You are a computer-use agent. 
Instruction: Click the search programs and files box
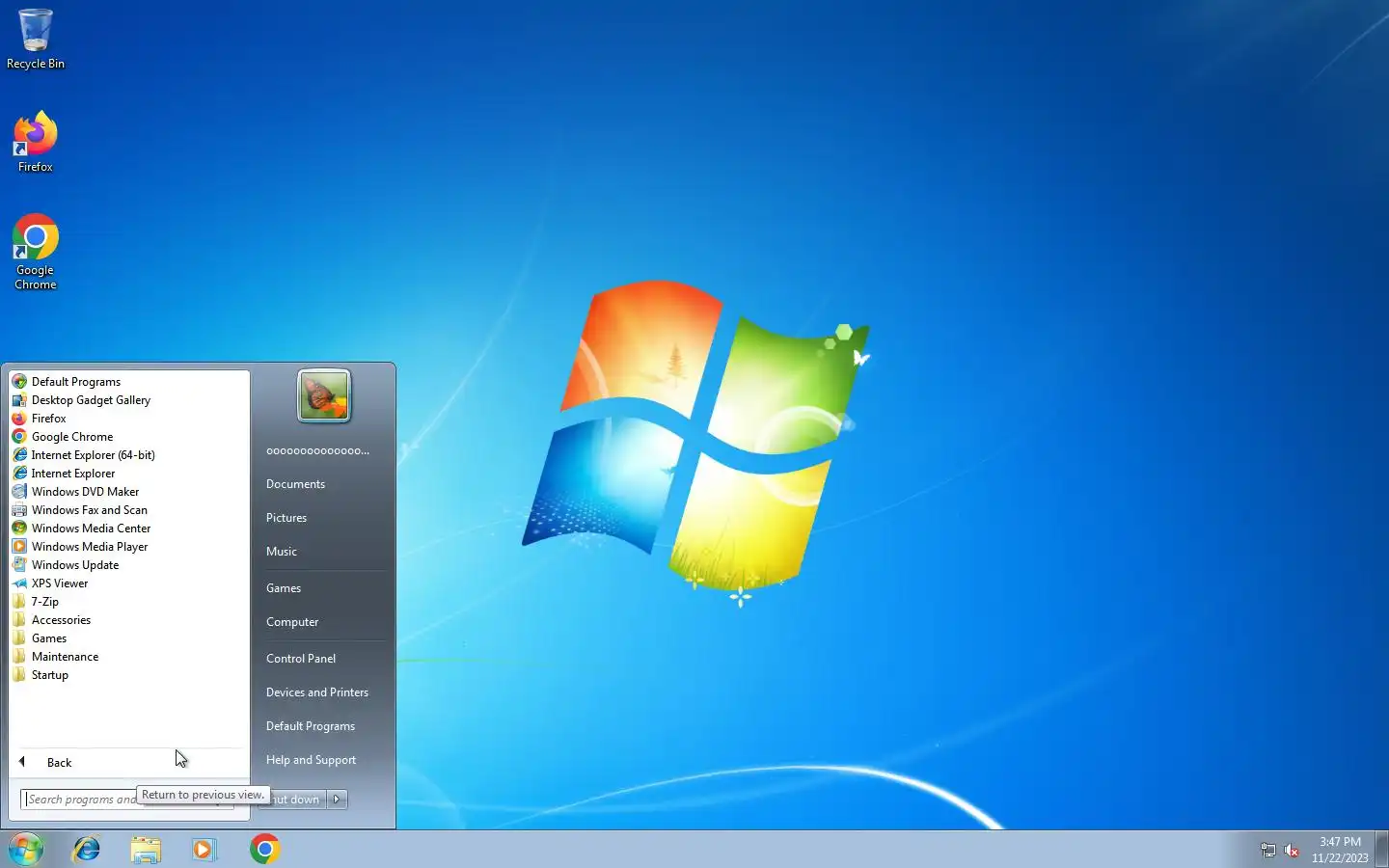[x=127, y=800]
